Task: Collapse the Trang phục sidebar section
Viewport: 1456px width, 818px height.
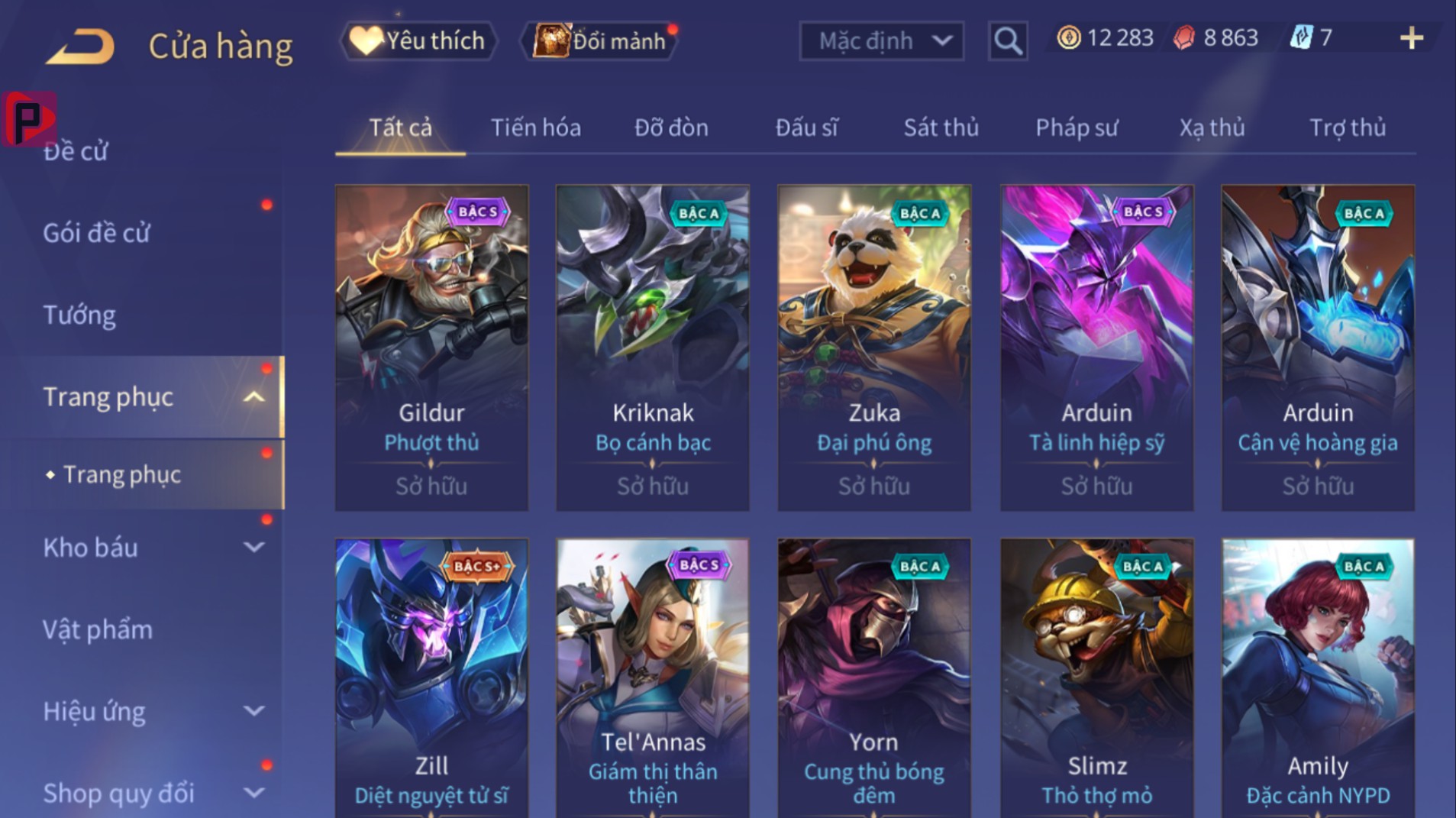Action: [x=253, y=397]
